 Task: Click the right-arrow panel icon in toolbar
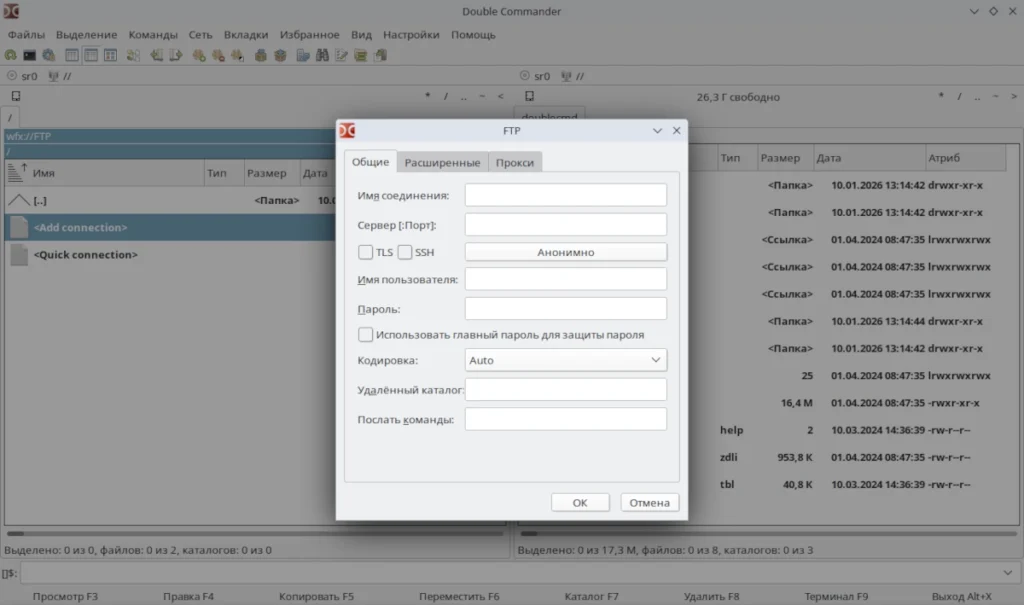coord(176,56)
